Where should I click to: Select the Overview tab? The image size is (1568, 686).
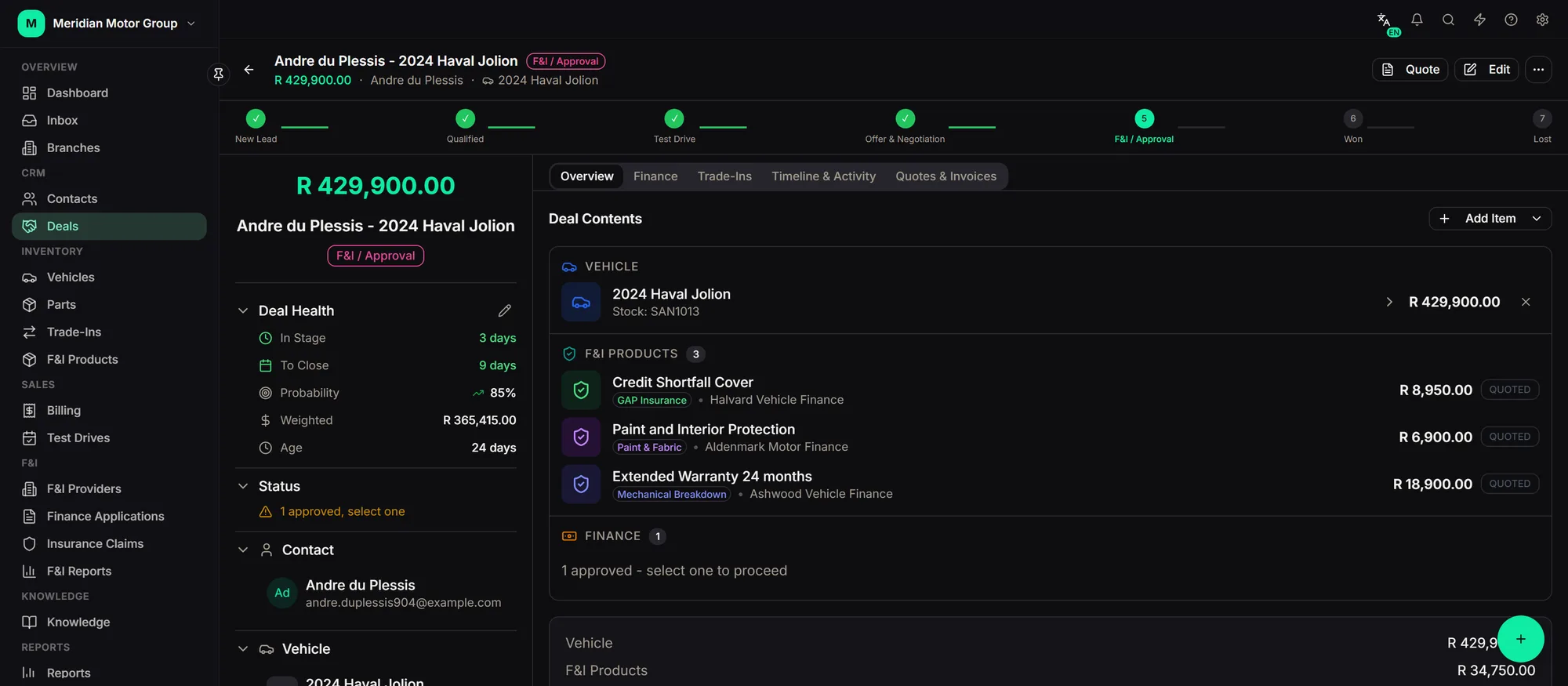pyautogui.click(x=586, y=176)
